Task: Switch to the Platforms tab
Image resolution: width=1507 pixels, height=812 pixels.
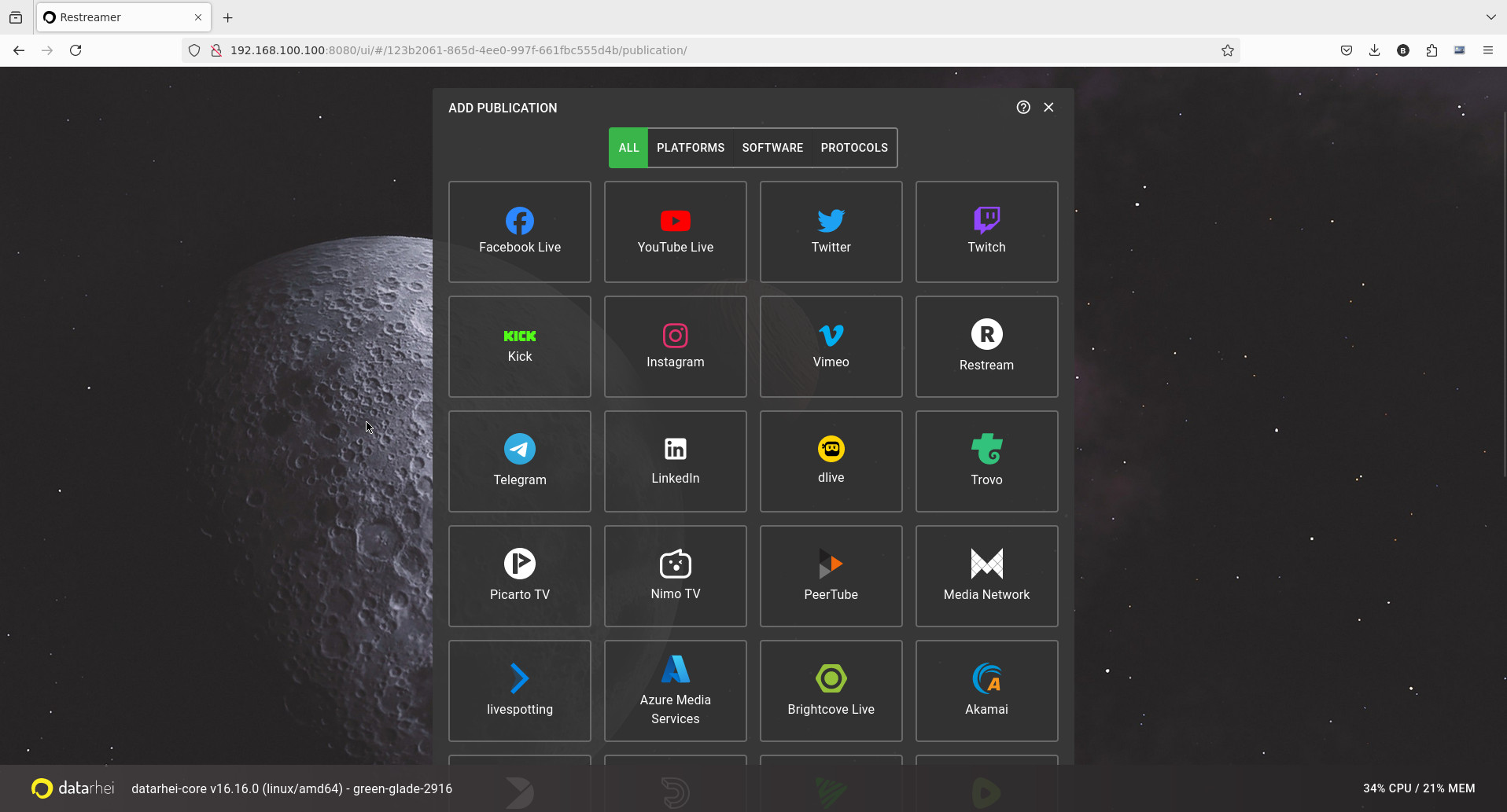Action: pyautogui.click(x=691, y=148)
